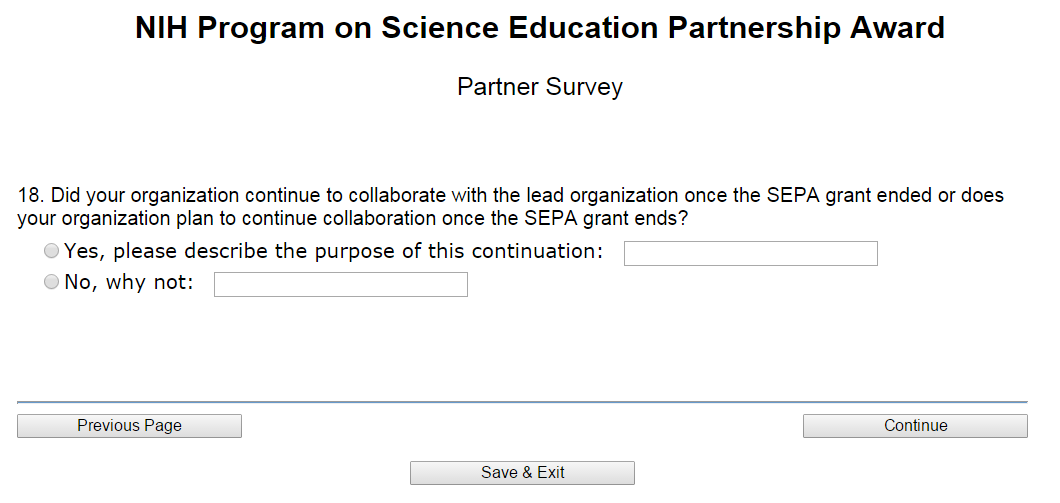Click the question number "18."
The height and width of the screenshot is (503, 1060).
[31, 195]
